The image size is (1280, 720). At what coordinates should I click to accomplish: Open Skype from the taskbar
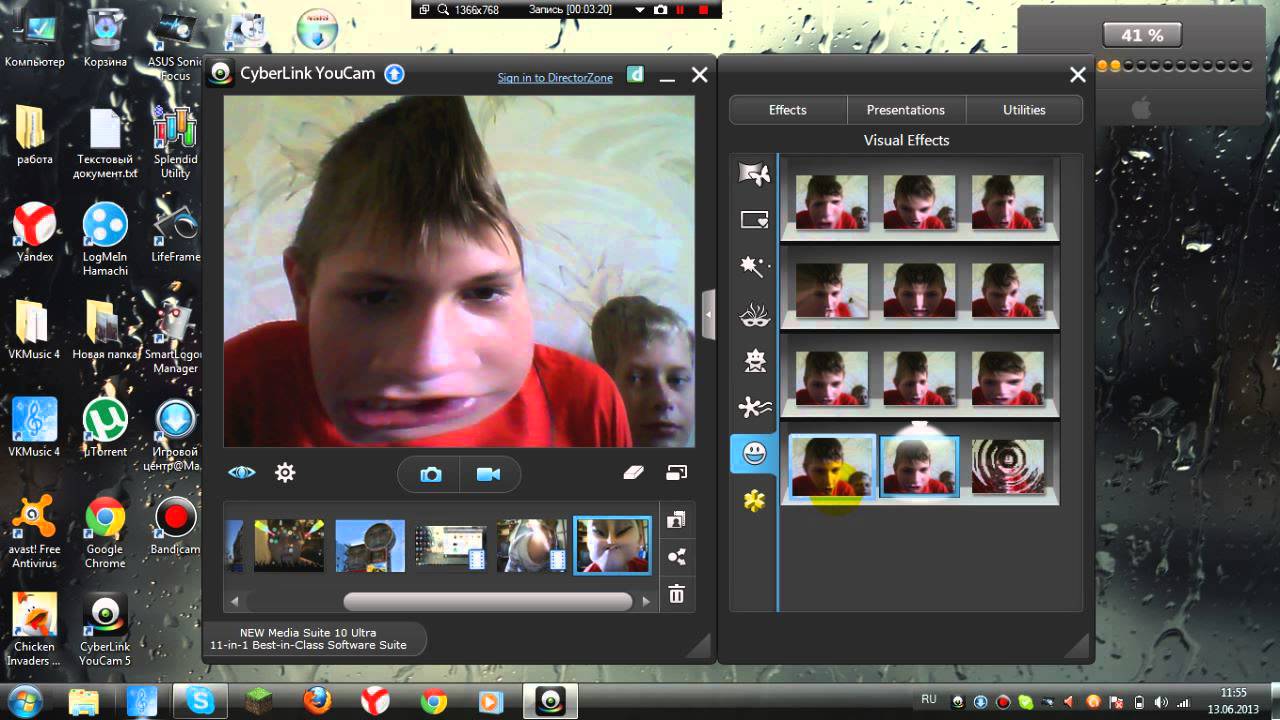tap(200, 701)
